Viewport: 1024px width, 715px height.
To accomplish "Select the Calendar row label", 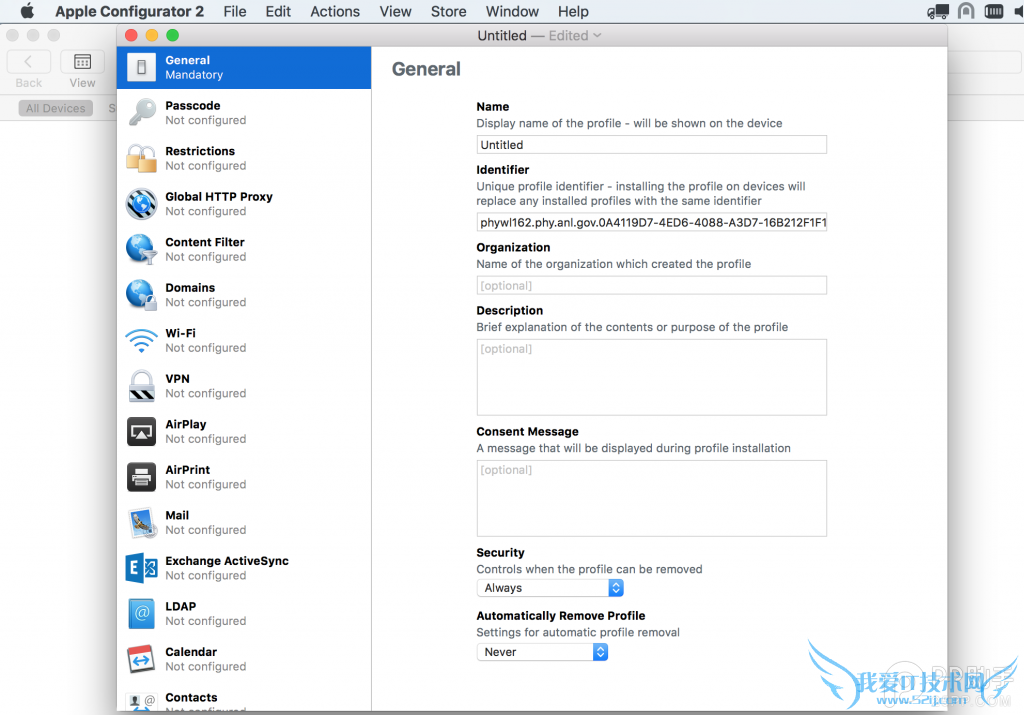I will click(x=191, y=652).
